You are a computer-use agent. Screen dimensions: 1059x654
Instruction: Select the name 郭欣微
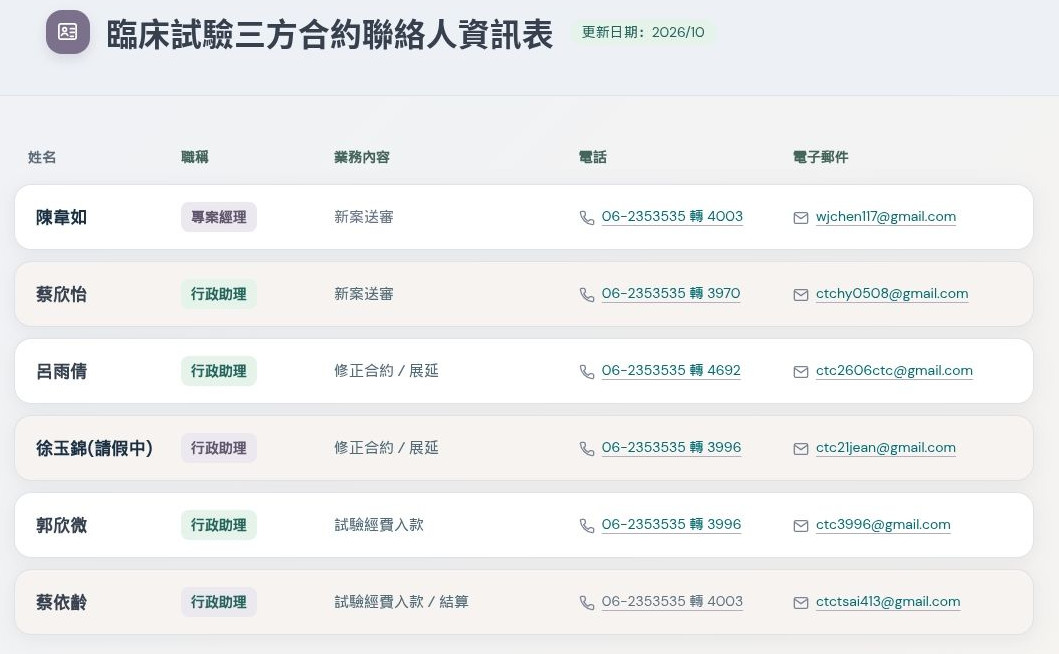(x=61, y=526)
